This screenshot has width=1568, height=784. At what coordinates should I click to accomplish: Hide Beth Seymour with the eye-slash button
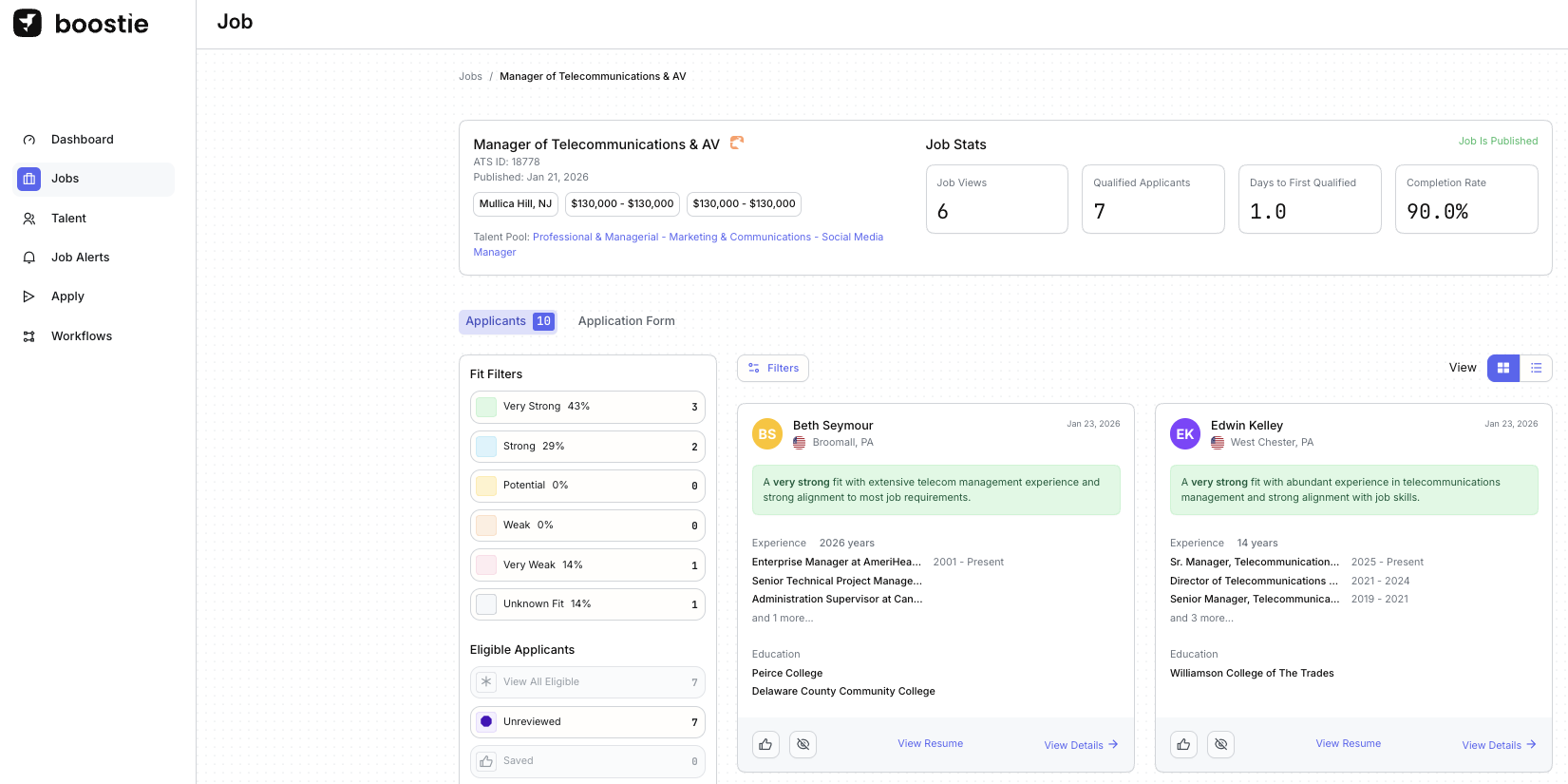803,744
